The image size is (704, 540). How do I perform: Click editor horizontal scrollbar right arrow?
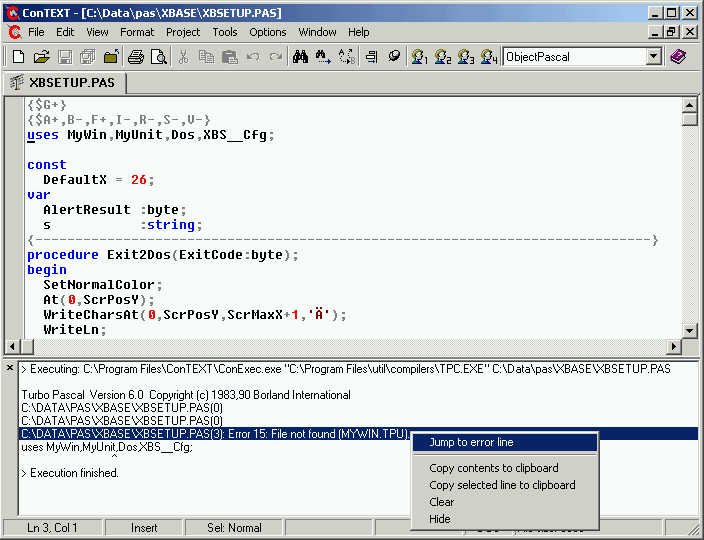673,346
